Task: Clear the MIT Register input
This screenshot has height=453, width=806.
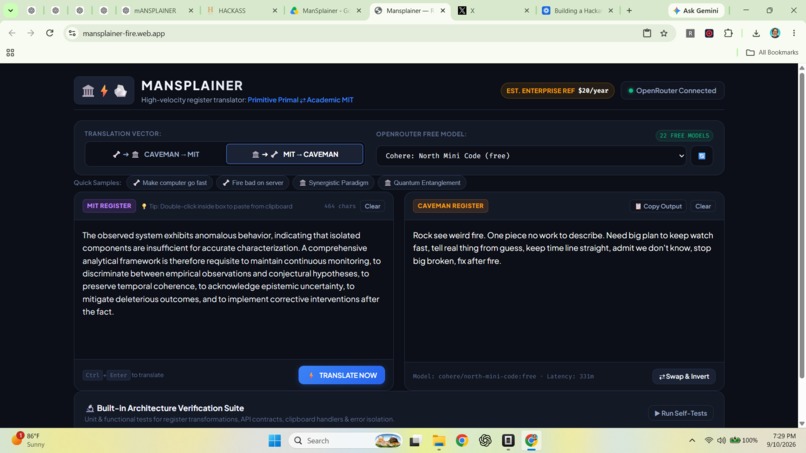Action: [372, 206]
